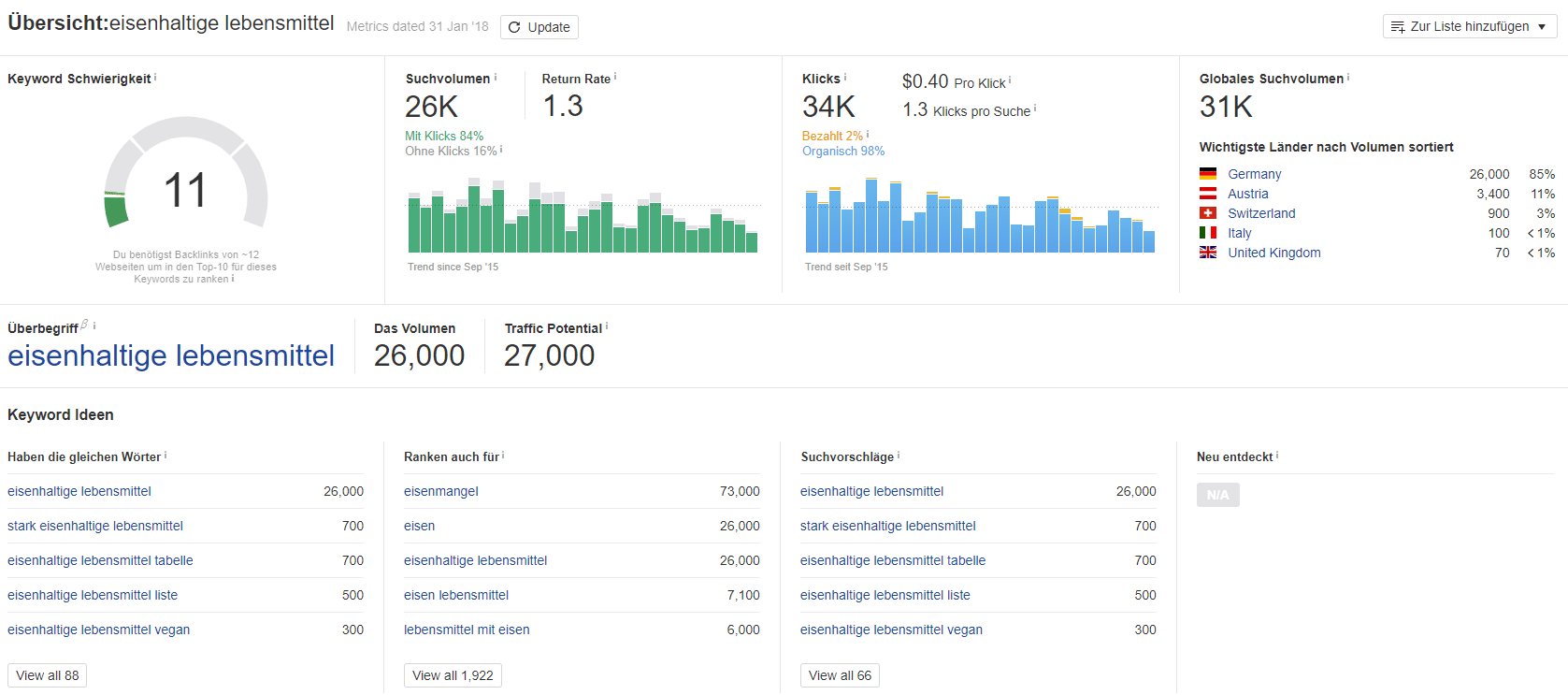The width and height of the screenshot is (1568, 695).
Task: Click info icon next to Klicks heading
Action: click(845, 78)
